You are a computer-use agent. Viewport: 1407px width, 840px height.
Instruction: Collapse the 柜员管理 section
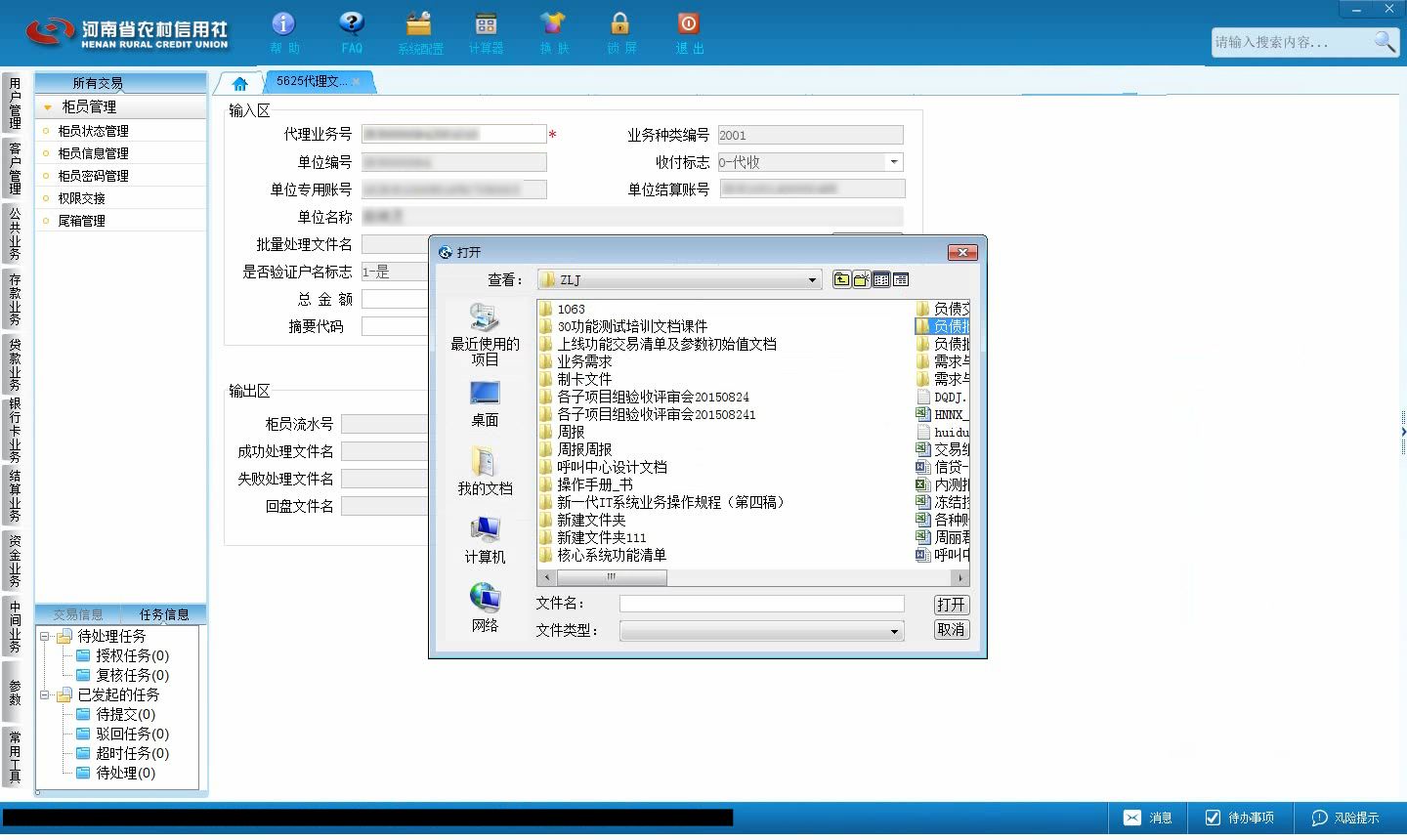point(47,107)
